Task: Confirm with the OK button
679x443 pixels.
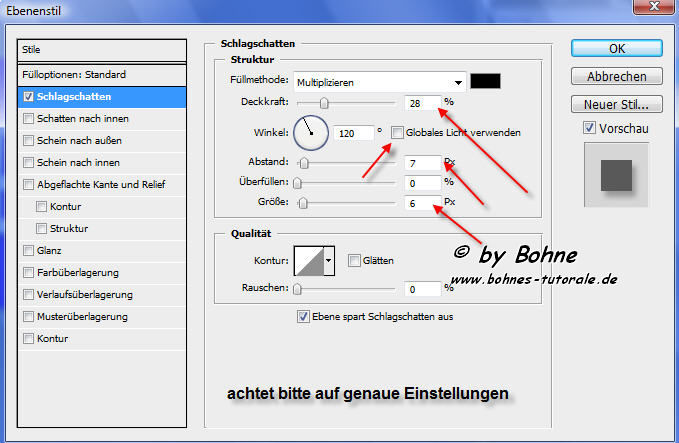Action: (x=617, y=49)
